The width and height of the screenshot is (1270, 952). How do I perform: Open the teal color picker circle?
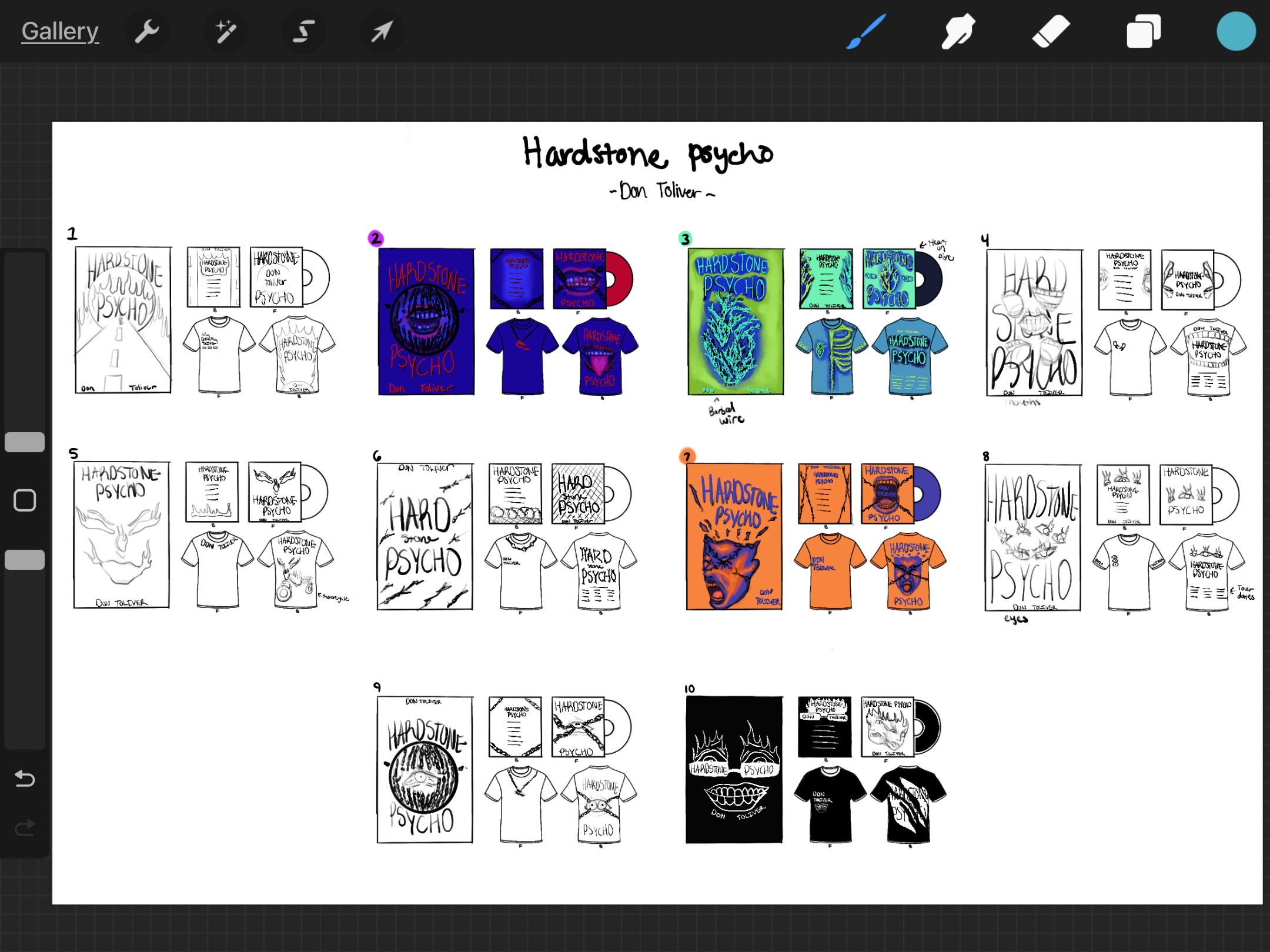pos(1236,31)
